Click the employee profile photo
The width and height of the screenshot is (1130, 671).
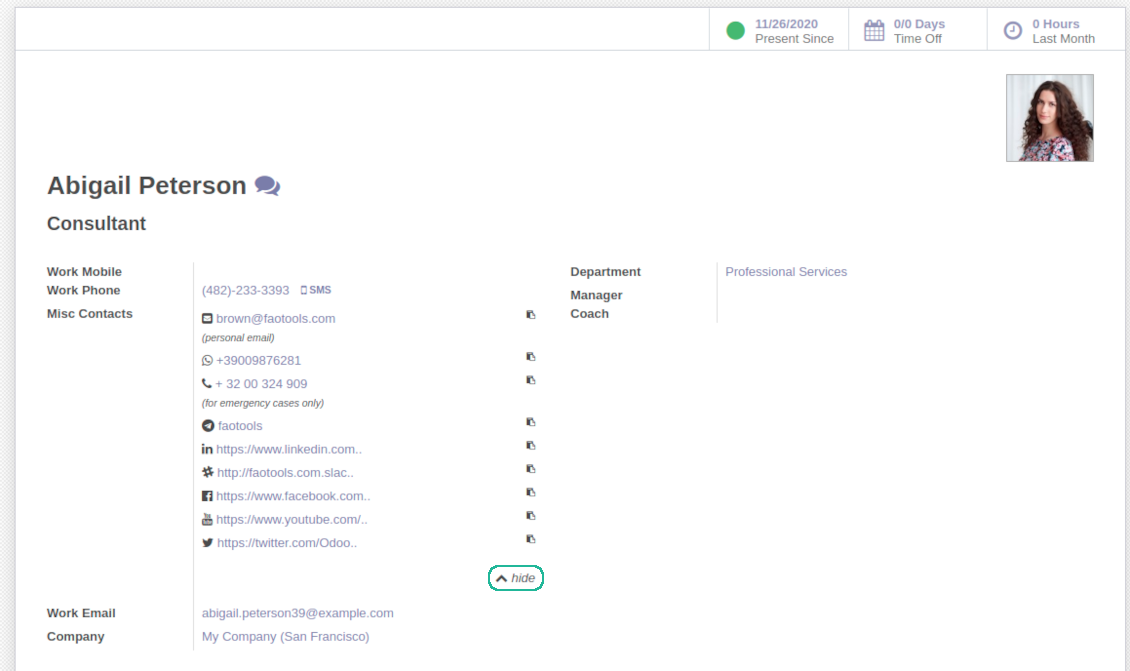tap(1049, 118)
